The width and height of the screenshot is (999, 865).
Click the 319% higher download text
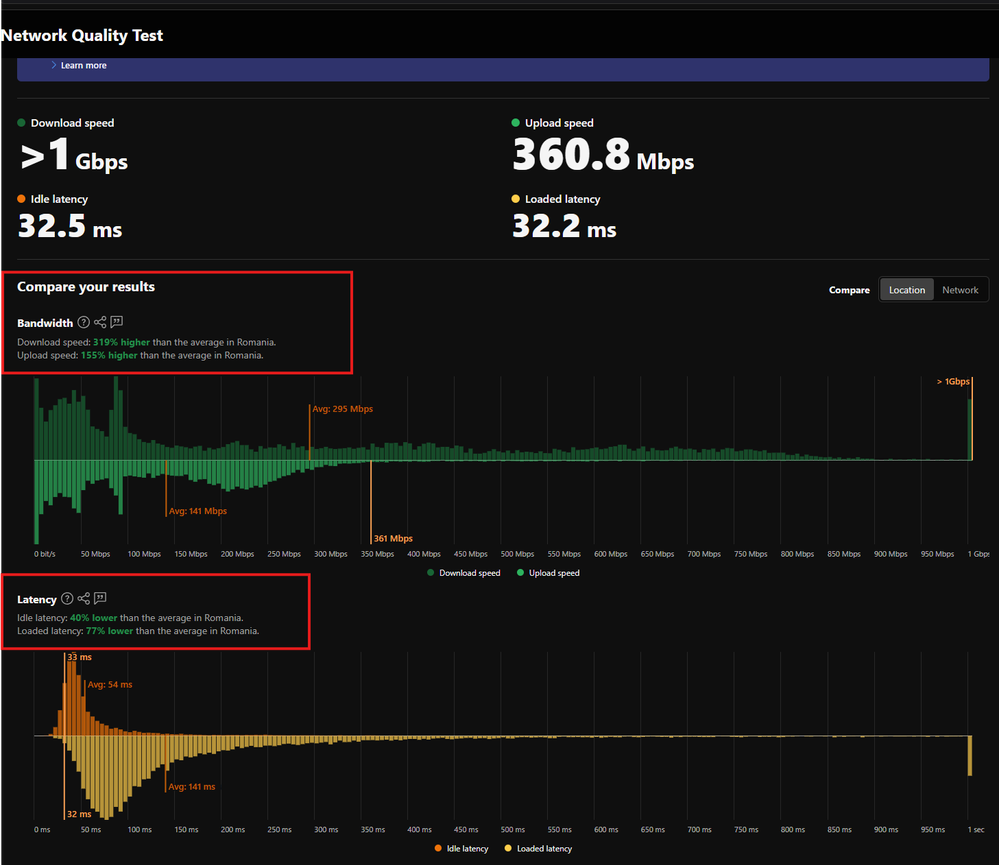(x=121, y=342)
